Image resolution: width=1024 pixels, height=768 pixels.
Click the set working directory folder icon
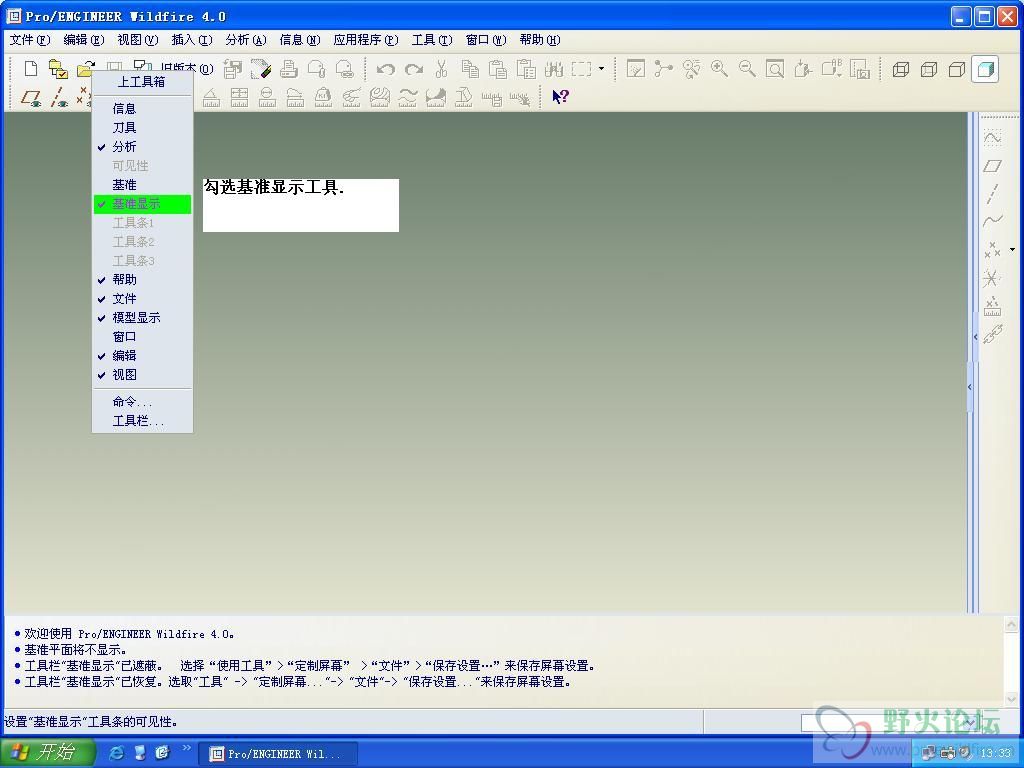(x=58, y=69)
